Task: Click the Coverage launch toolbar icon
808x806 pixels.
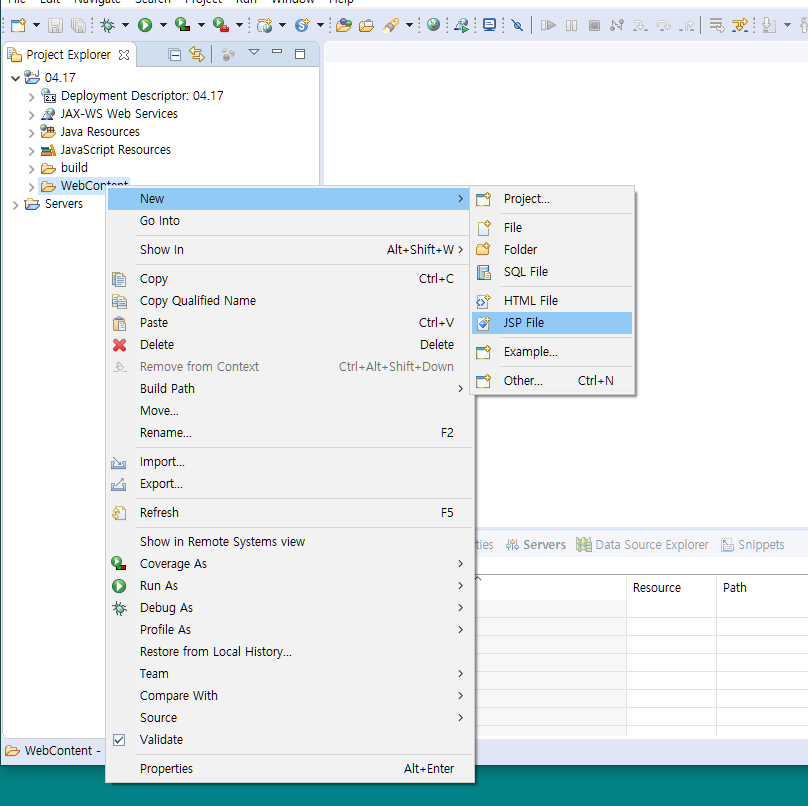Action: (x=182, y=25)
